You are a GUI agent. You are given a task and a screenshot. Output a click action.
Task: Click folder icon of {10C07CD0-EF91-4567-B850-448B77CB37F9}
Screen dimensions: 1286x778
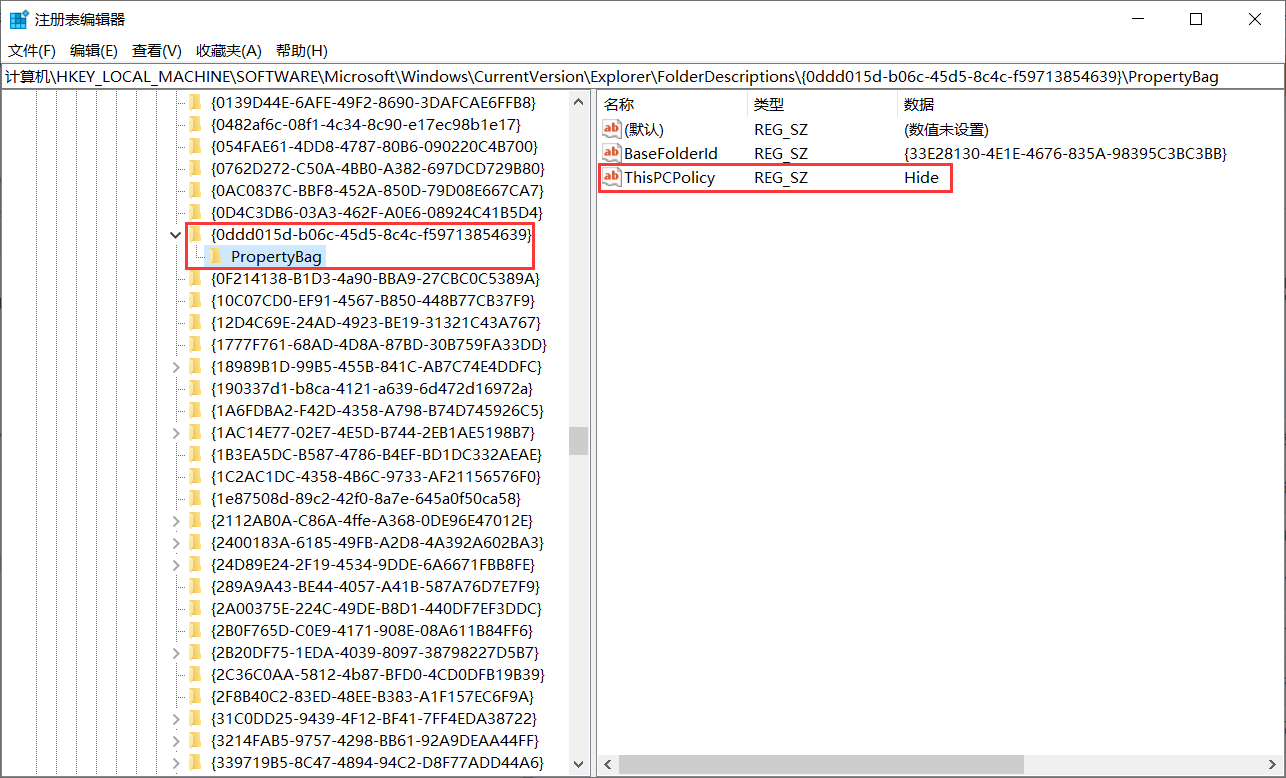197,300
